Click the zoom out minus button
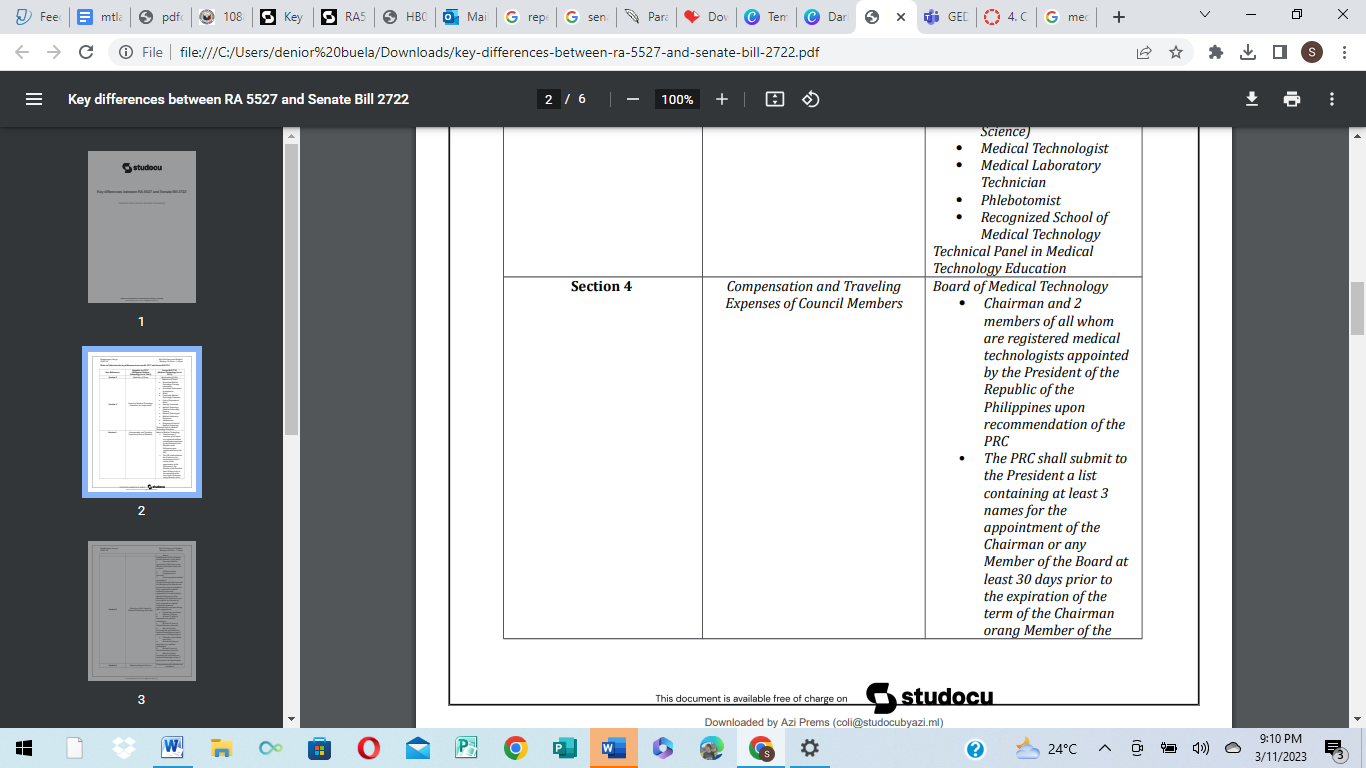1366x768 pixels. coord(632,99)
